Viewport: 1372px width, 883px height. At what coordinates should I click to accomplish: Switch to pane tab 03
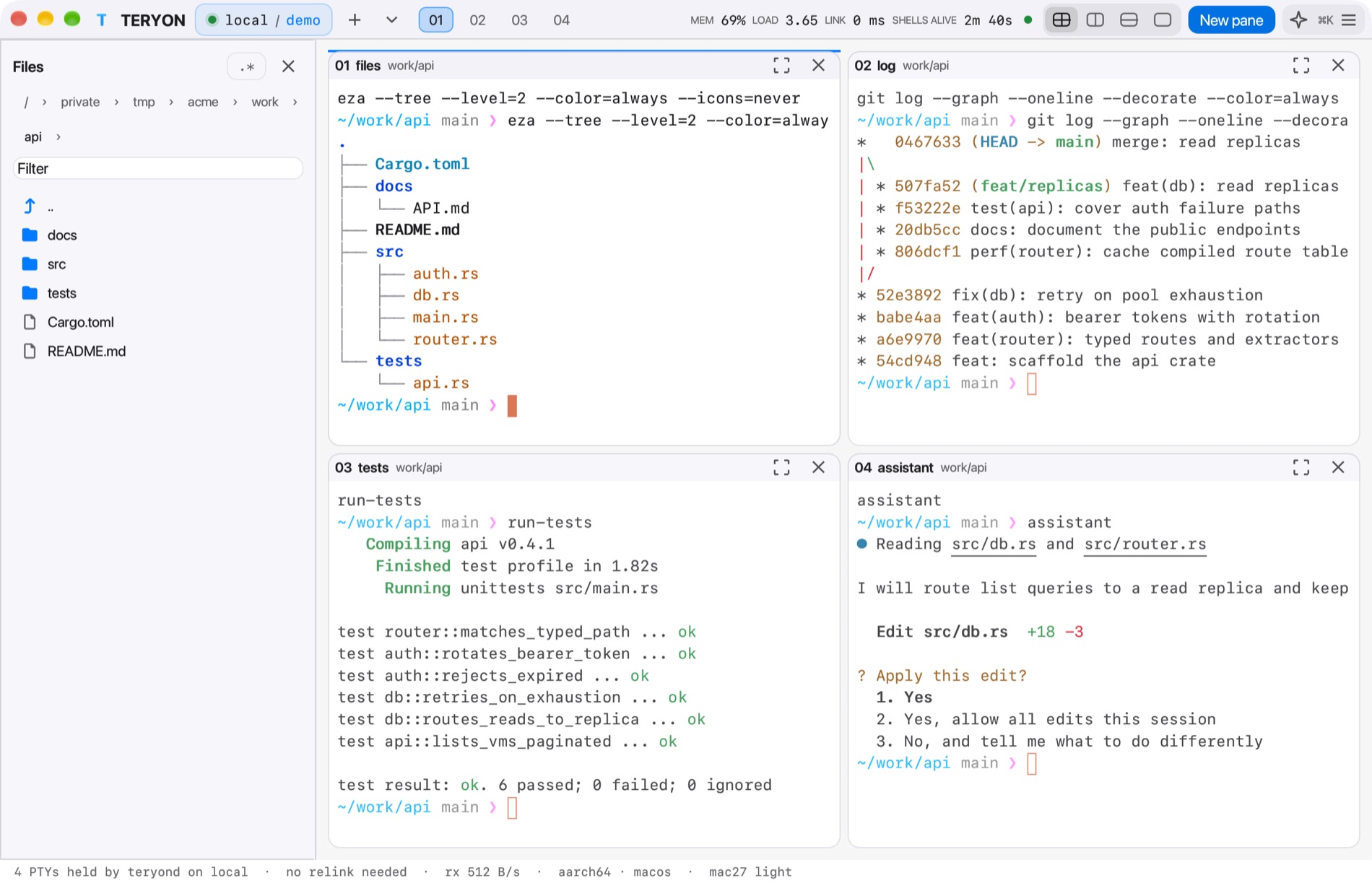[519, 20]
